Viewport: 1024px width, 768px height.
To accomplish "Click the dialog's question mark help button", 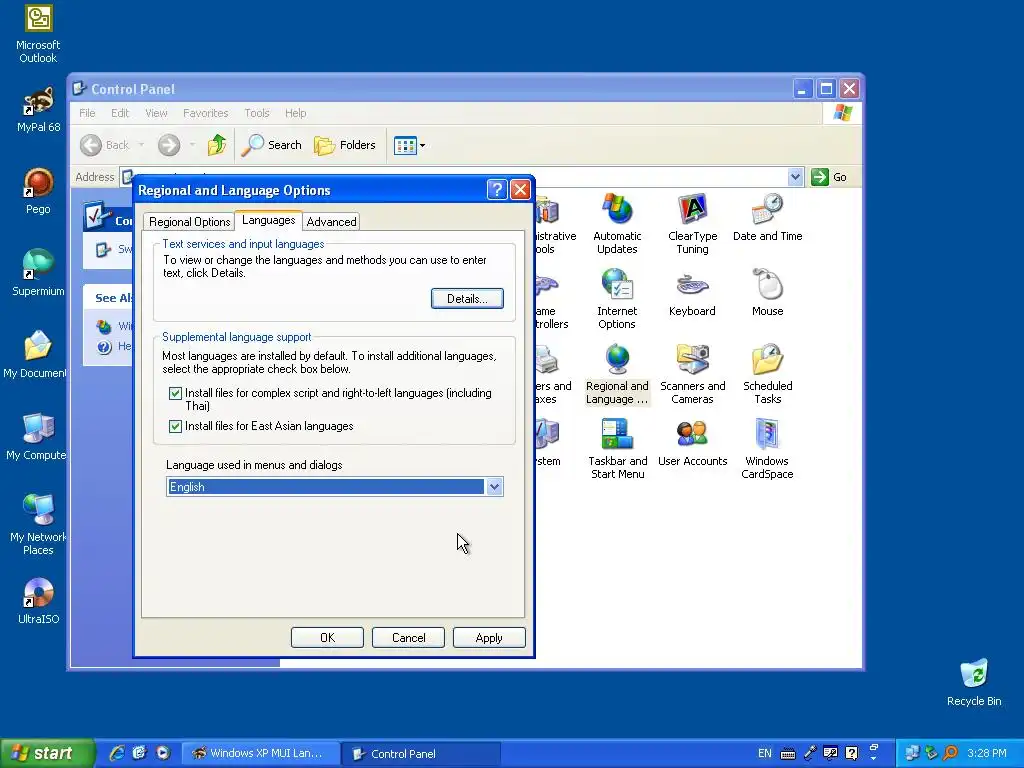I will 496,189.
